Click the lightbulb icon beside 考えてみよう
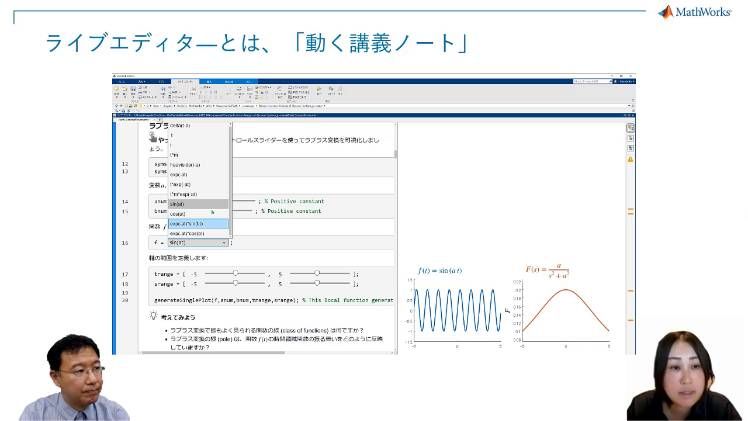This screenshot has width=748, height=421. (153, 315)
